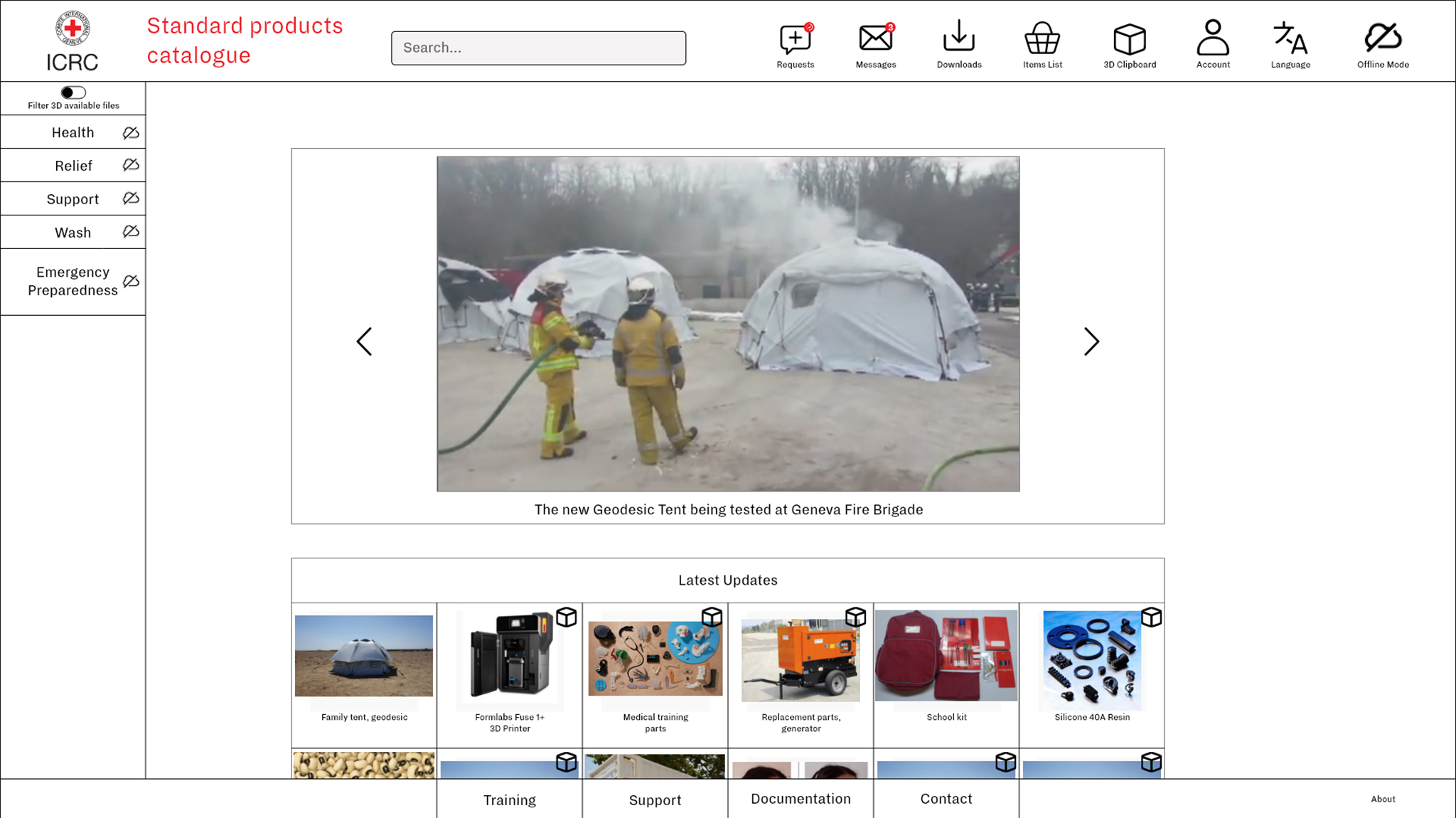This screenshot has height=818, width=1456.
Task: Toggle Offline Mode cloud icon
Action: (x=1382, y=37)
